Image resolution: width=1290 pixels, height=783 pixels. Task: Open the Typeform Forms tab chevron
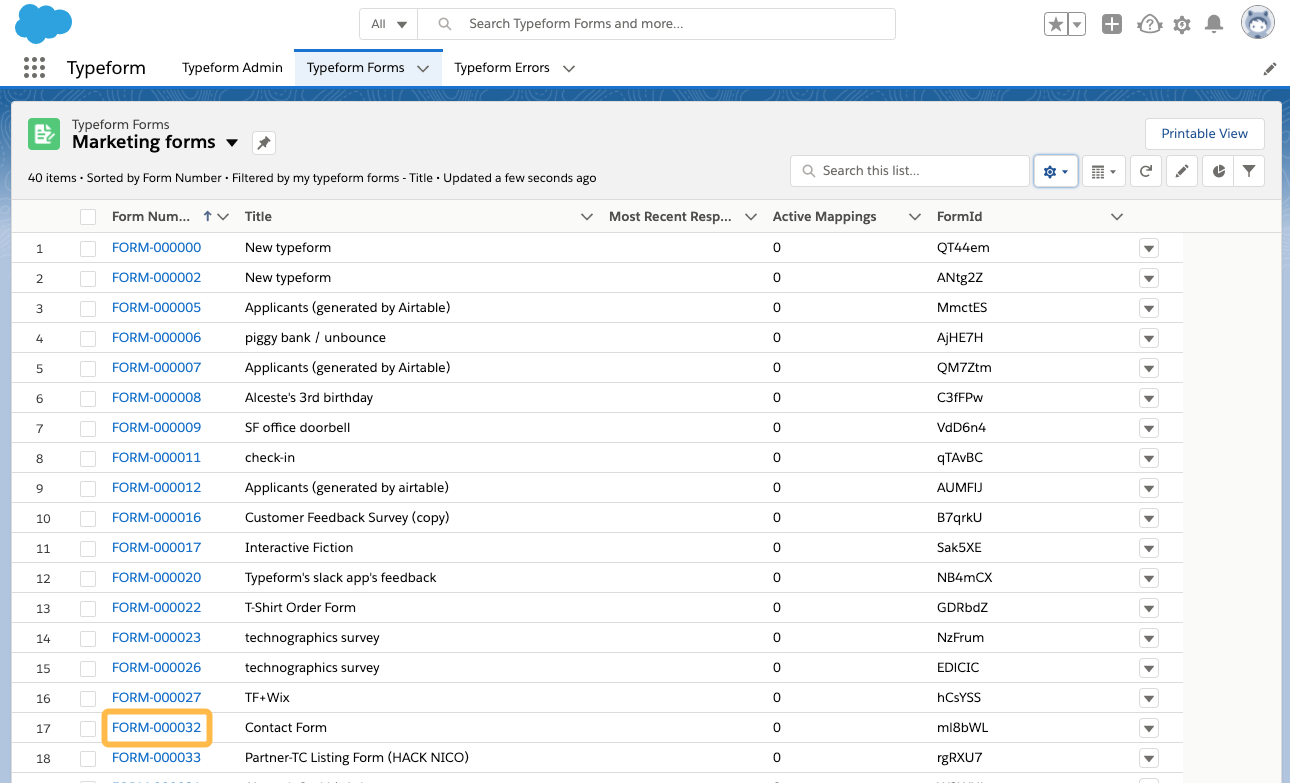[423, 69]
